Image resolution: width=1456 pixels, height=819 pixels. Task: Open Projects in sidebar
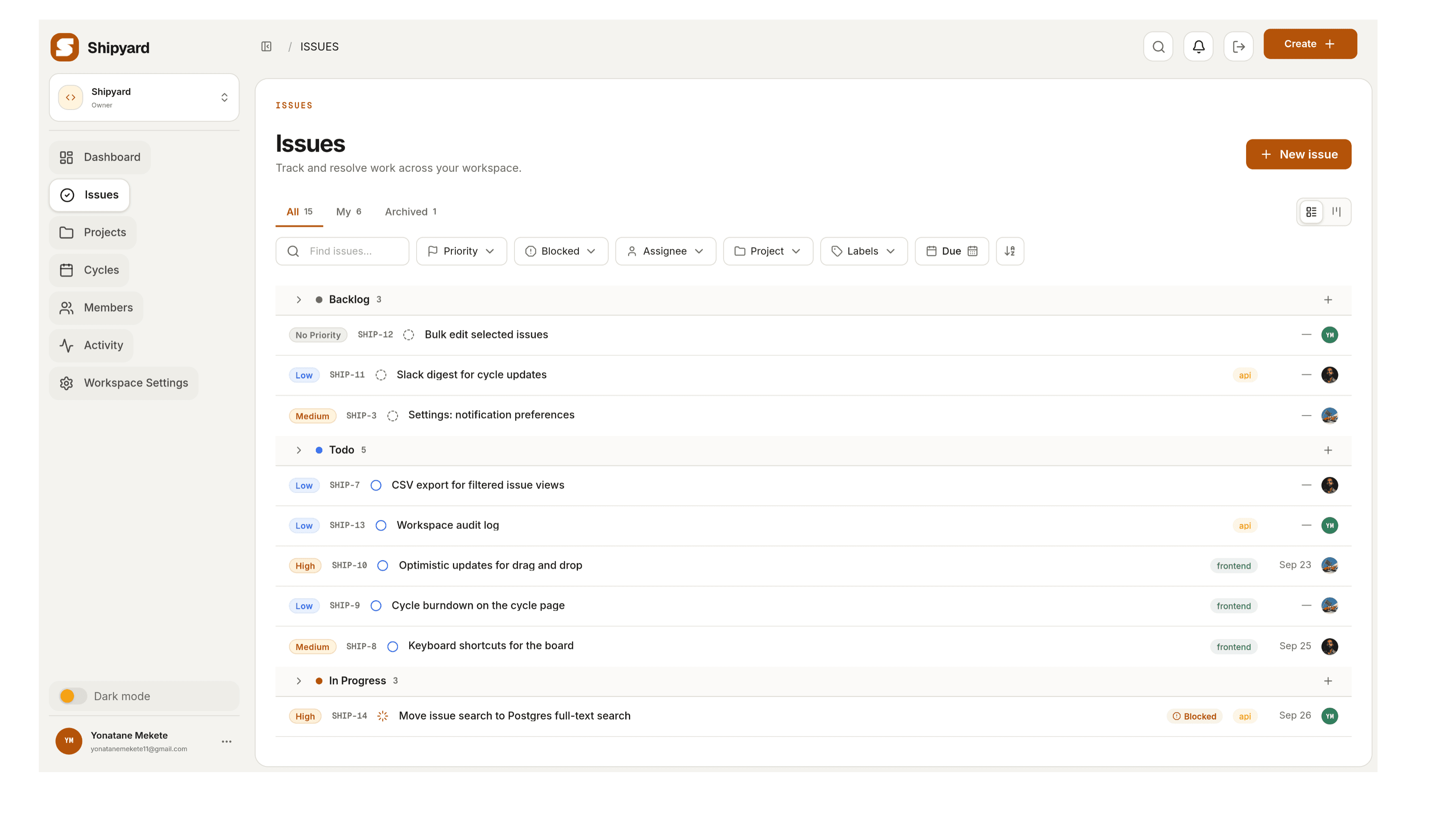coord(93,232)
